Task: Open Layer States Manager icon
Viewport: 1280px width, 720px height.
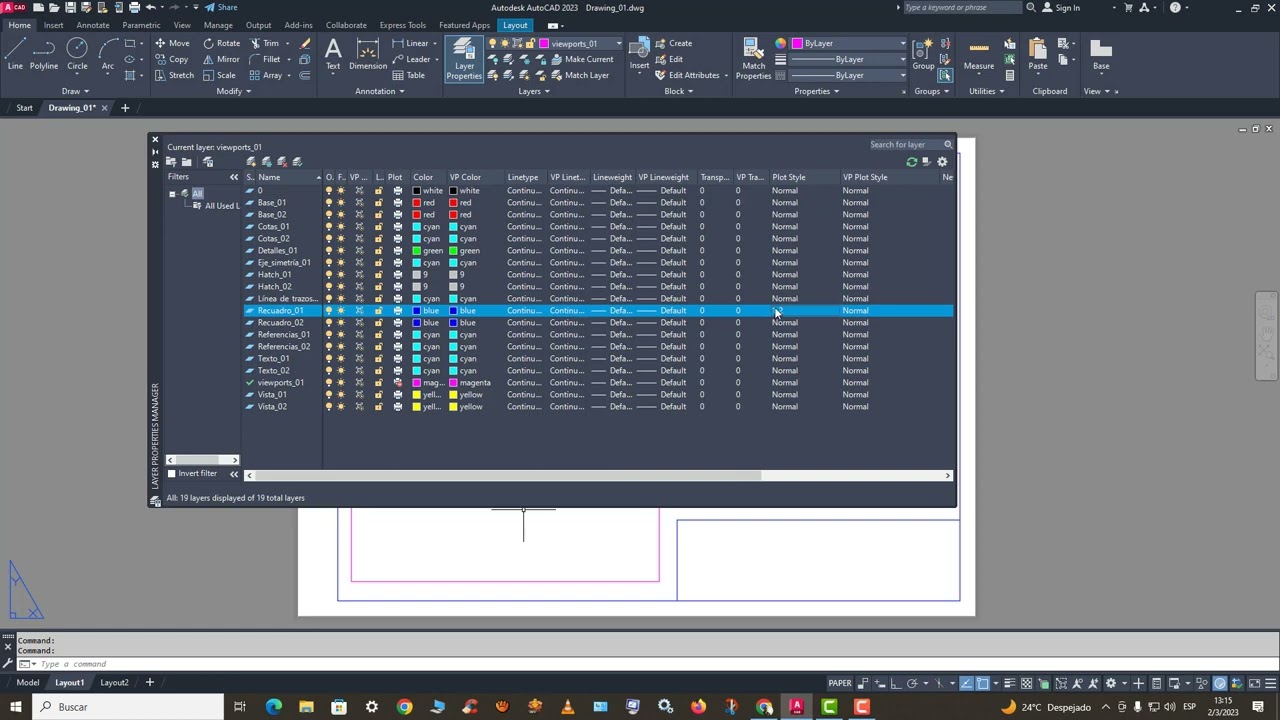Action: pyautogui.click(x=208, y=162)
